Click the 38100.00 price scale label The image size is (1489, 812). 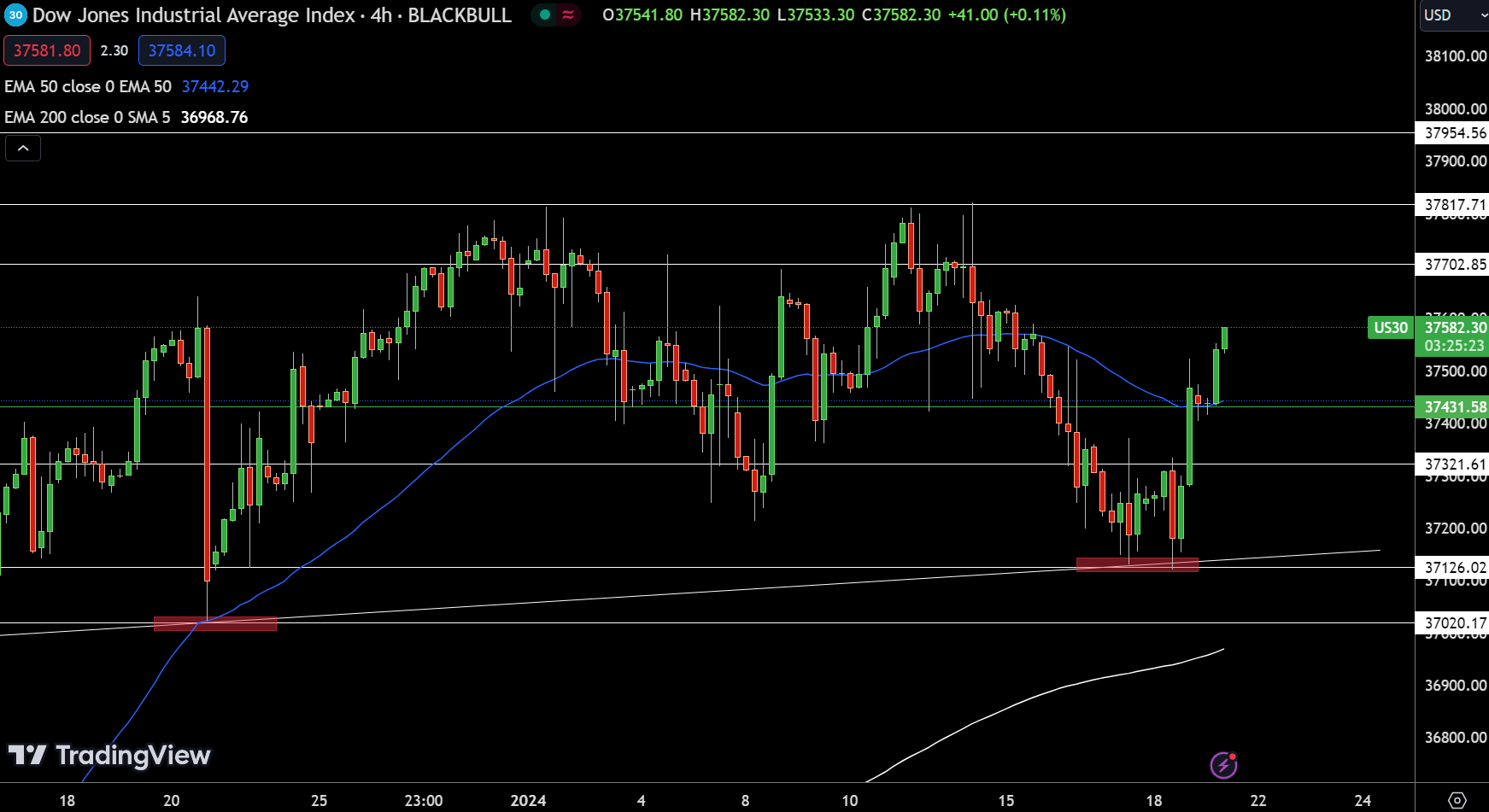[1455, 56]
